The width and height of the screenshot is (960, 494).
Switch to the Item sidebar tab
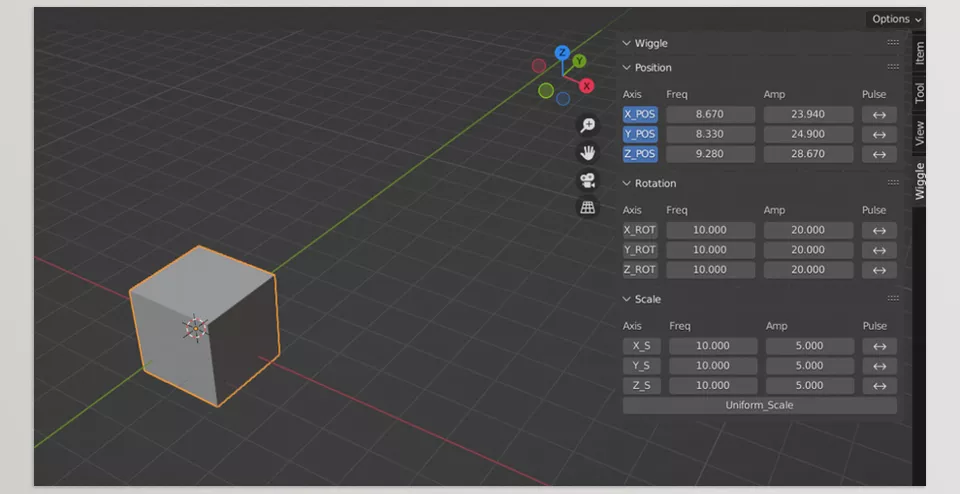click(919, 53)
